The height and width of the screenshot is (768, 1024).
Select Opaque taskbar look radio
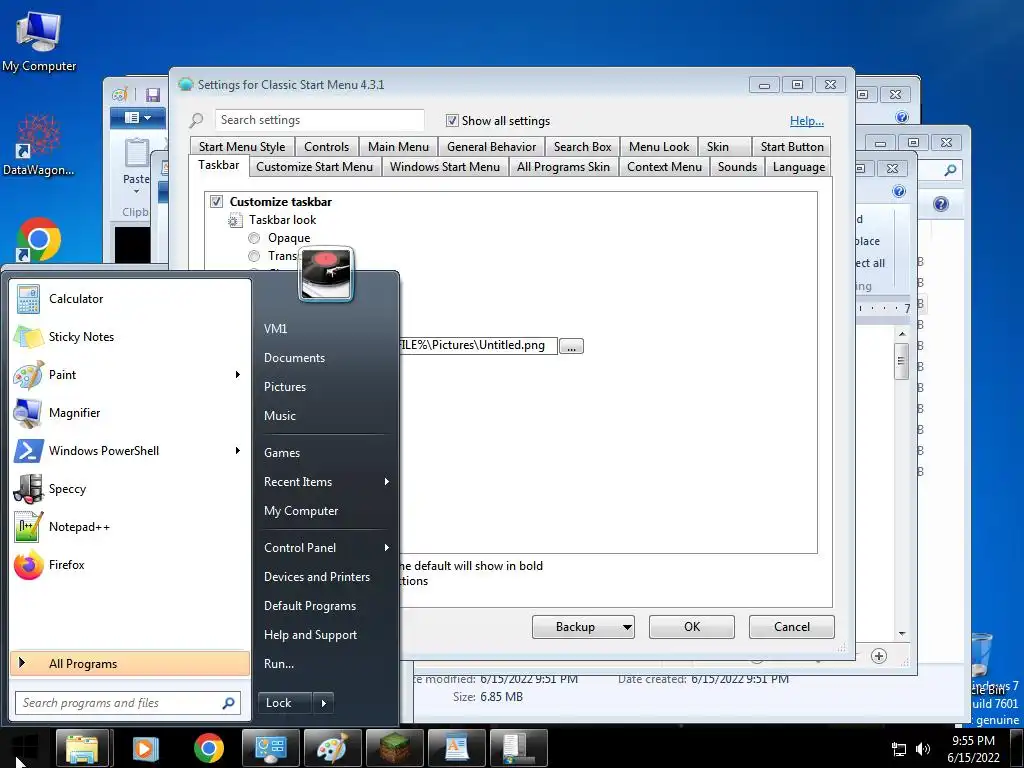254,238
